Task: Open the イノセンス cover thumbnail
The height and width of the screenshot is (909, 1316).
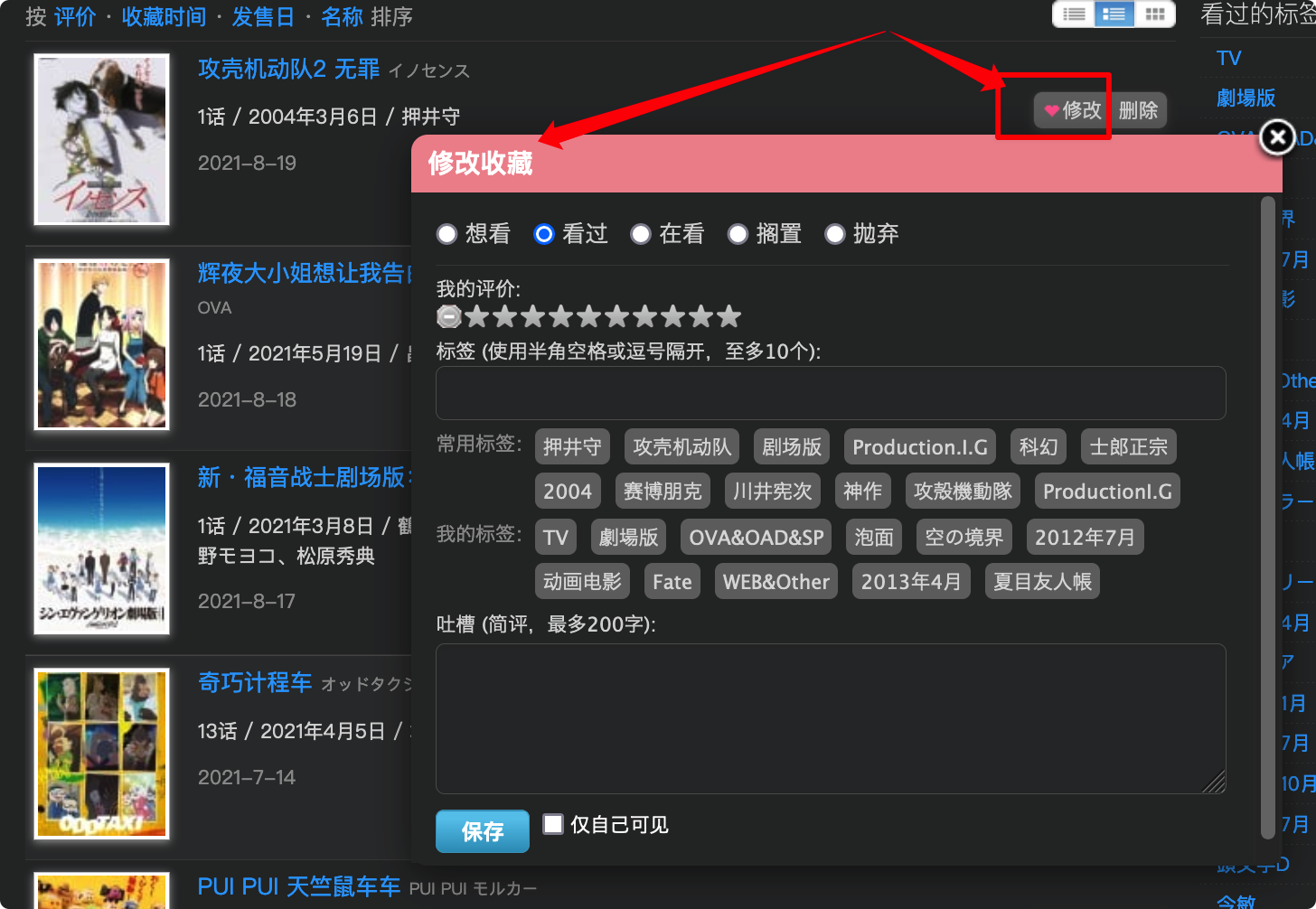Action: [x=101, y=139]
